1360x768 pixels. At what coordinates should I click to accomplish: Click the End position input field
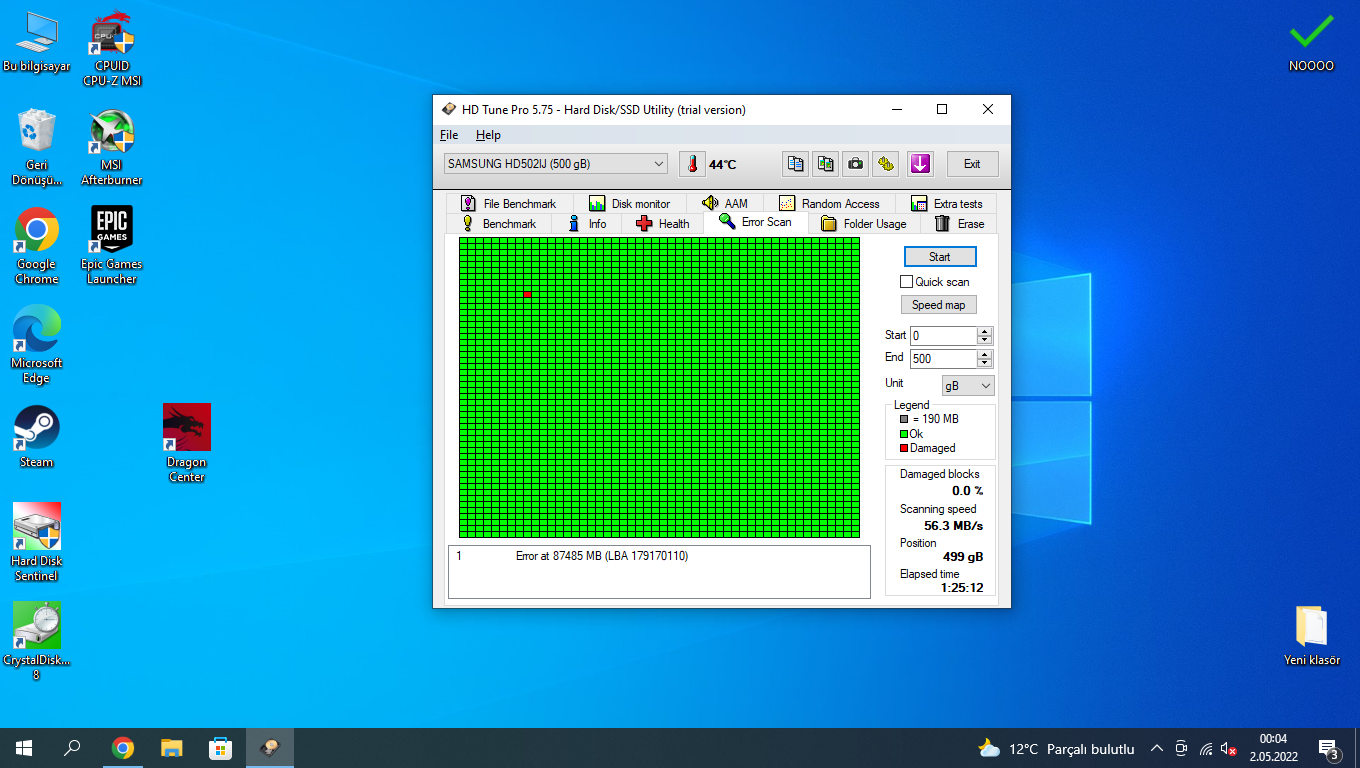click(943, 359)
